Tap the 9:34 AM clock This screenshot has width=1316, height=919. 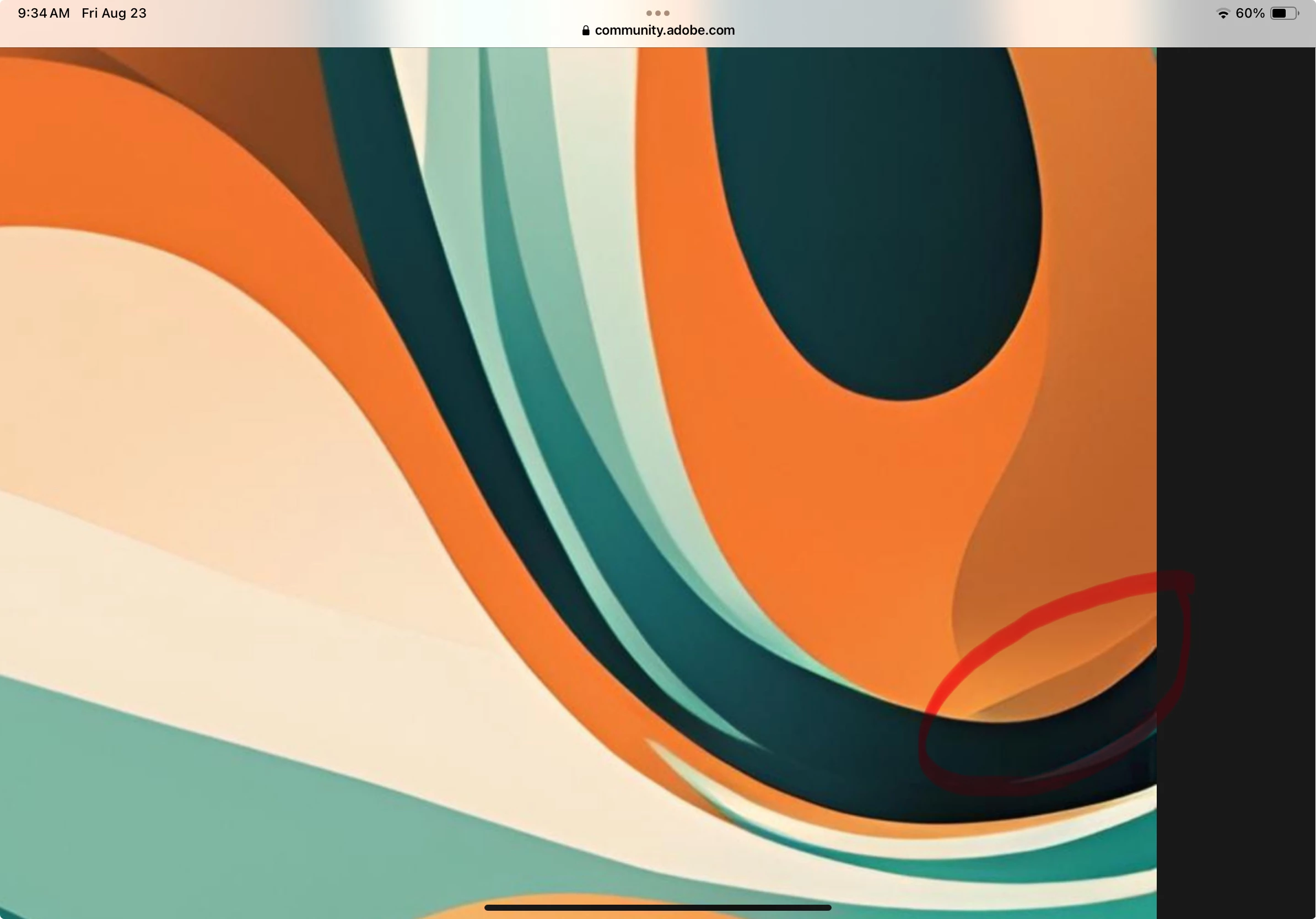click(x=44, y=13)
